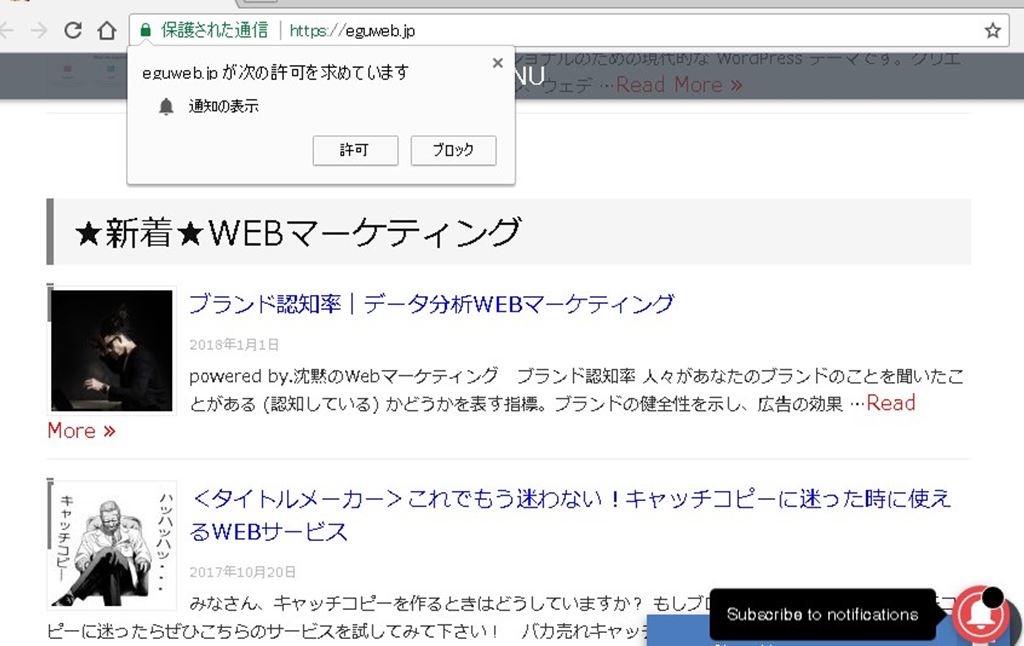Click the 保護された通信 secure label
The height and width of the screenshot is (646, 1024).
[214, 31]
